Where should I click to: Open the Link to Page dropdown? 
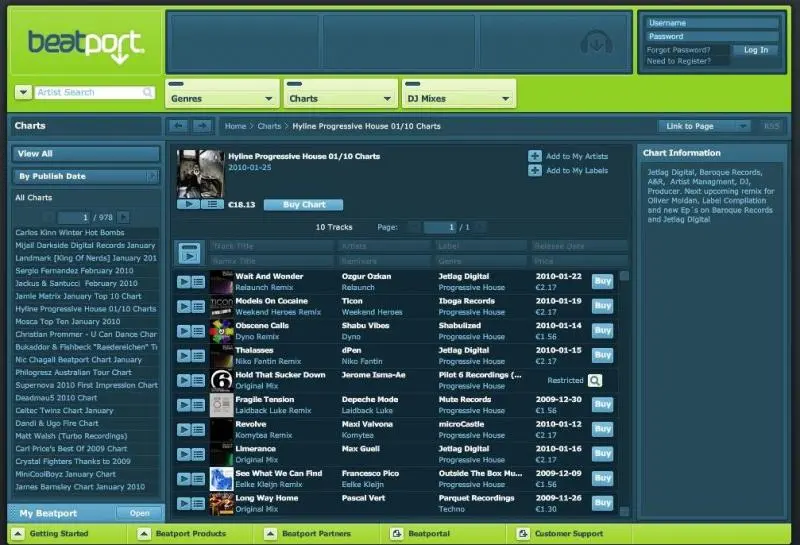703,126
